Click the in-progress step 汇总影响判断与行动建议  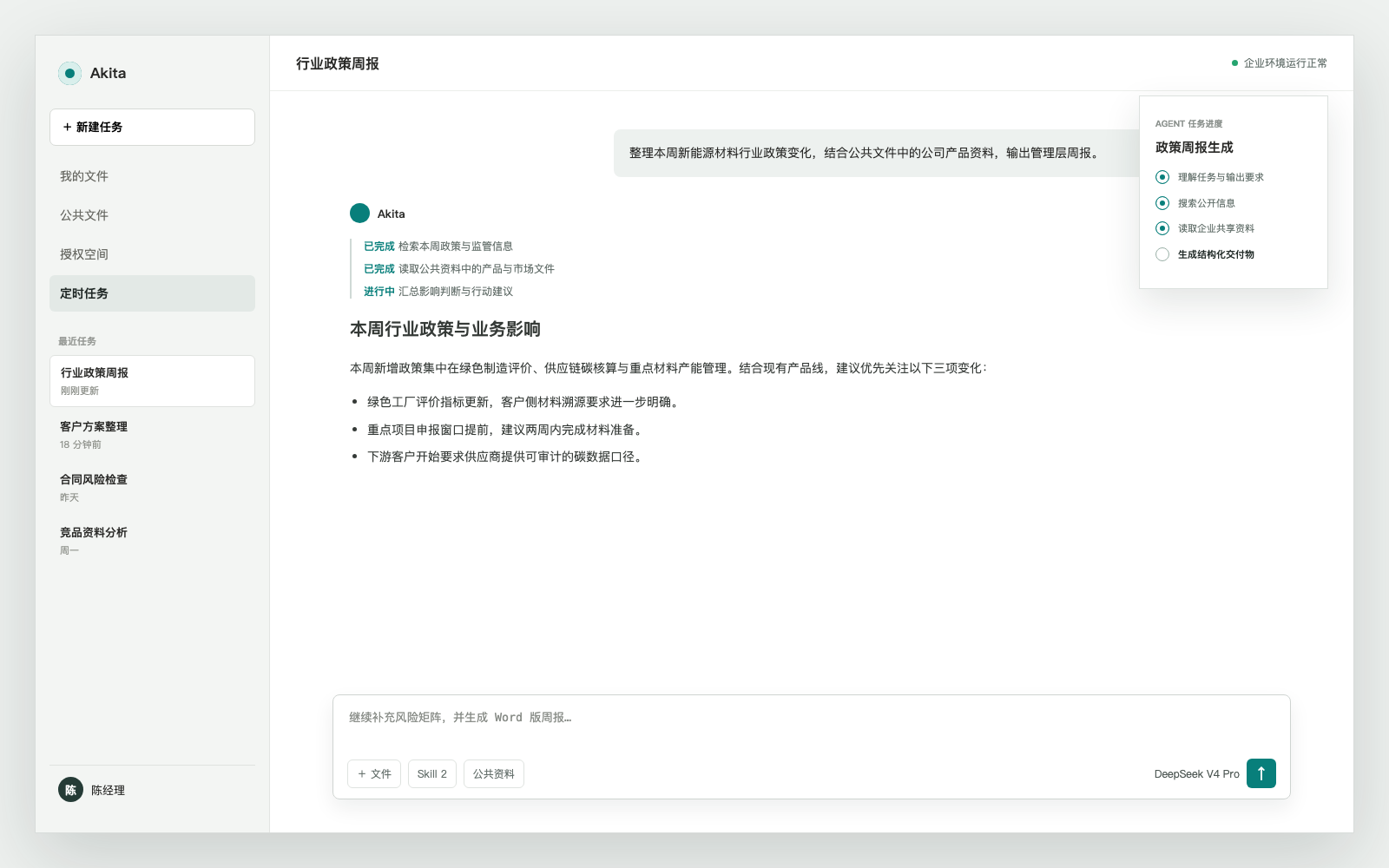click(456, 292)
